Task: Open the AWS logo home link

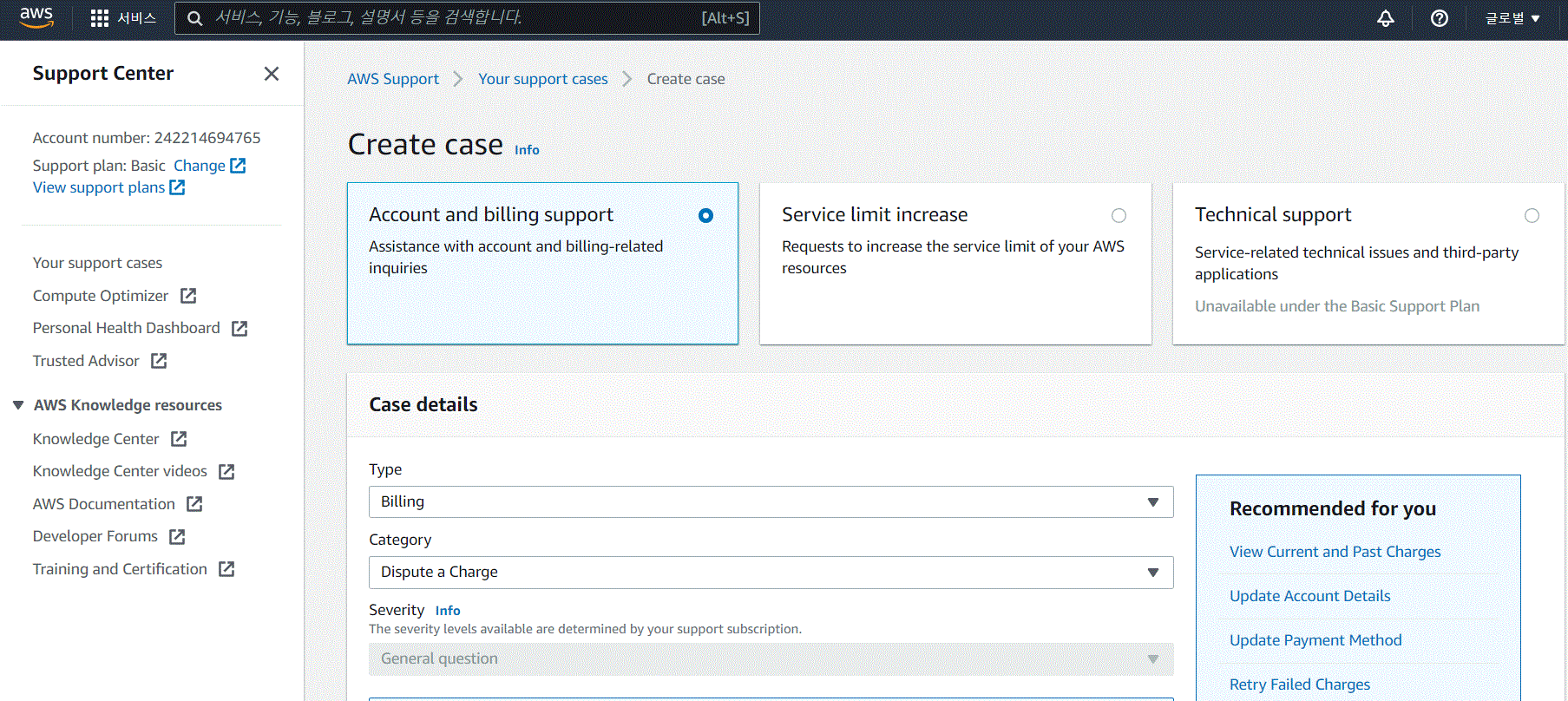Action: point(36,17)
